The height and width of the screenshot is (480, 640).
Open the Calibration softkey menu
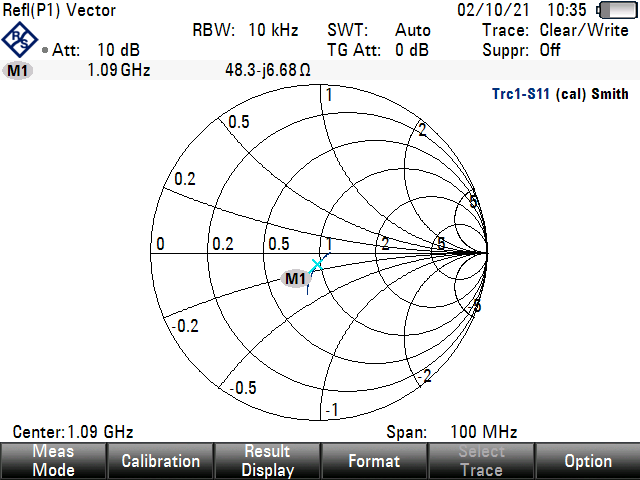tap(160, 461)
